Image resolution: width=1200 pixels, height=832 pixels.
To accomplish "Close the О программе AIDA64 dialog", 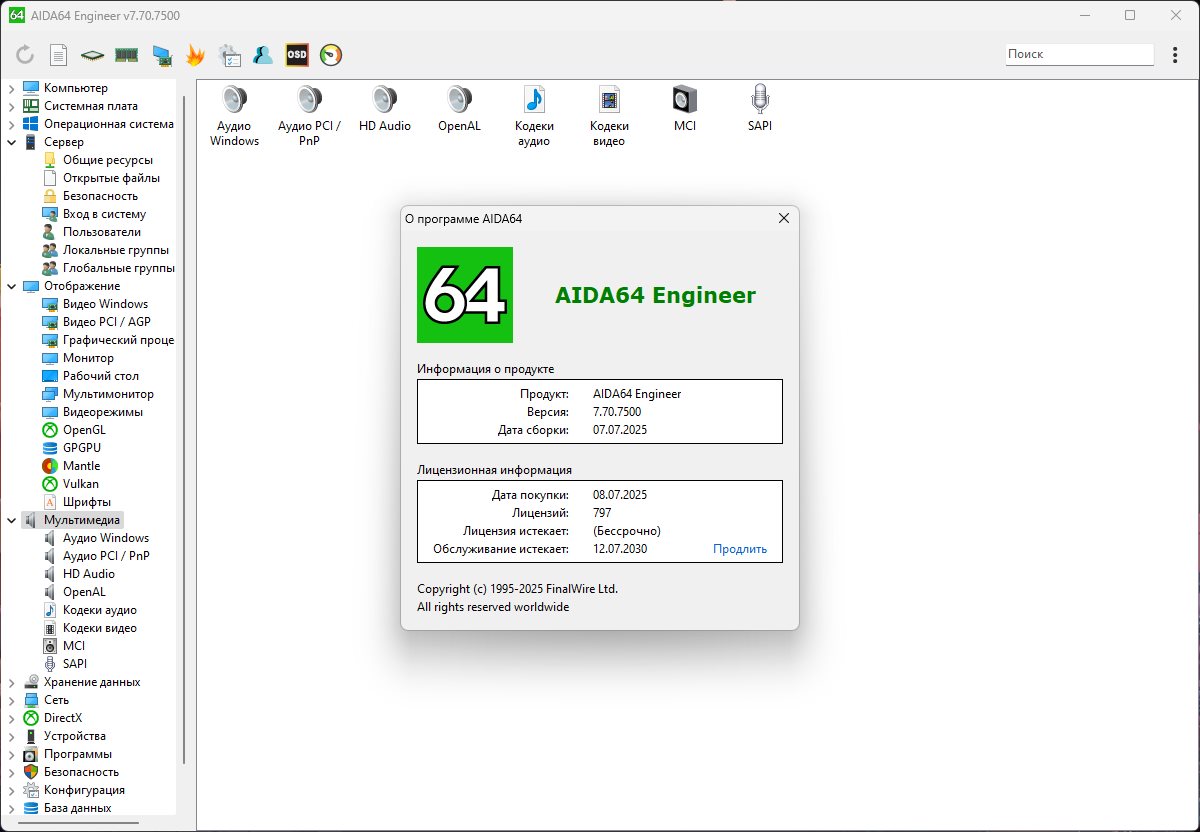I will [784, 218].
